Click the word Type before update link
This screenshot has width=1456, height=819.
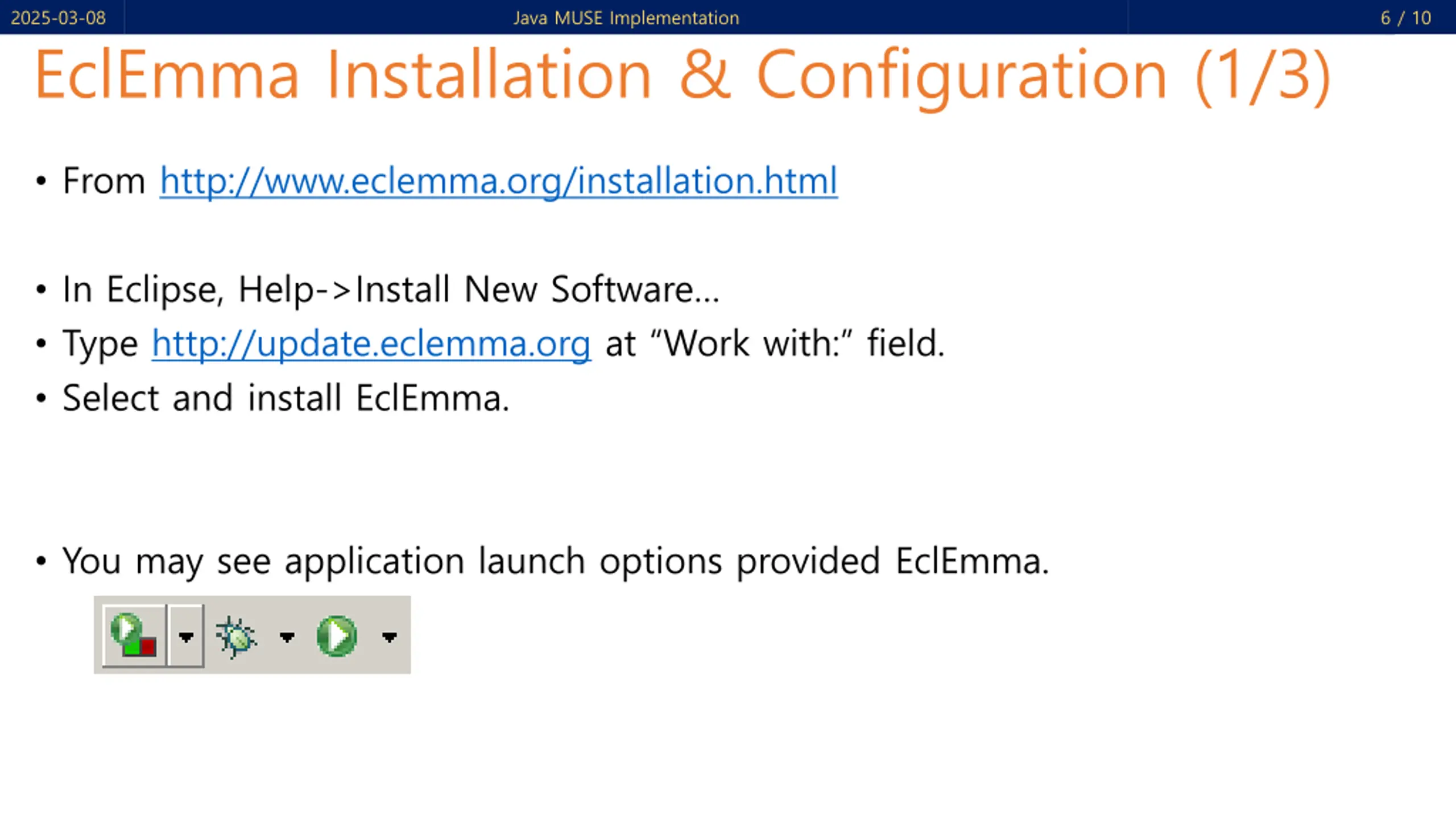click(100, 345)
